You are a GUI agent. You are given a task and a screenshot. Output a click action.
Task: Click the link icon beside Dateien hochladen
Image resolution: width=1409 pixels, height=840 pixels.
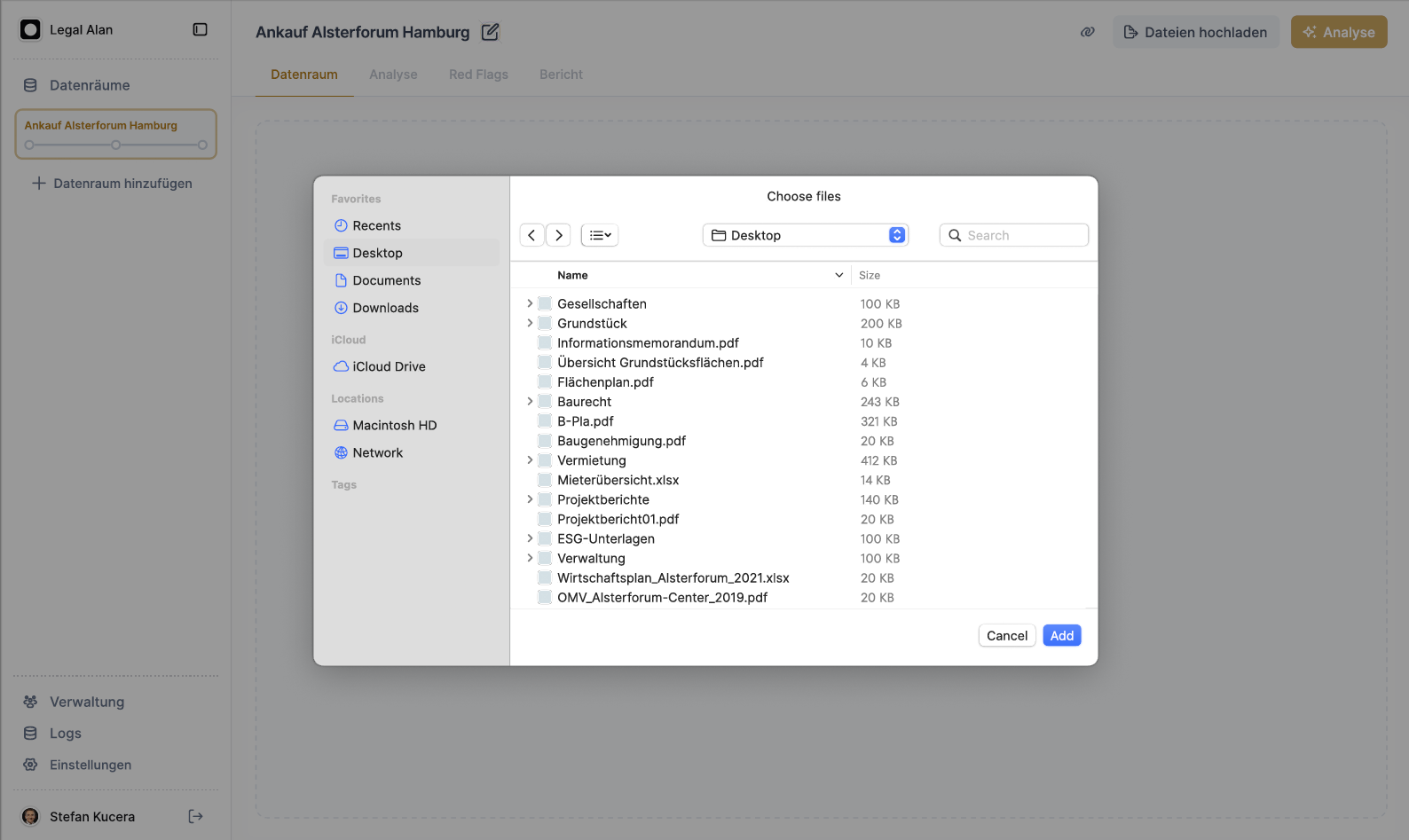1087,32
